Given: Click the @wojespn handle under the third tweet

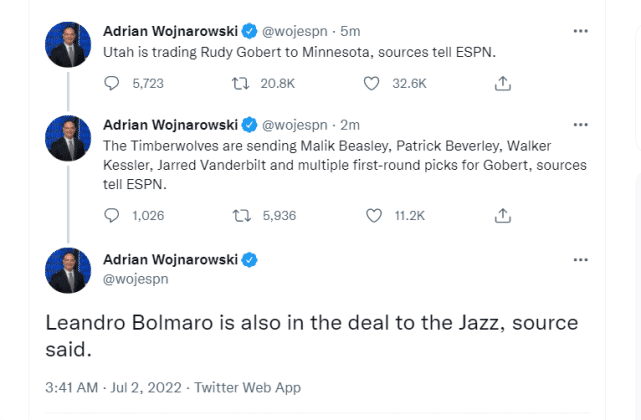Looking at the screenshot, I should (136, 279).
